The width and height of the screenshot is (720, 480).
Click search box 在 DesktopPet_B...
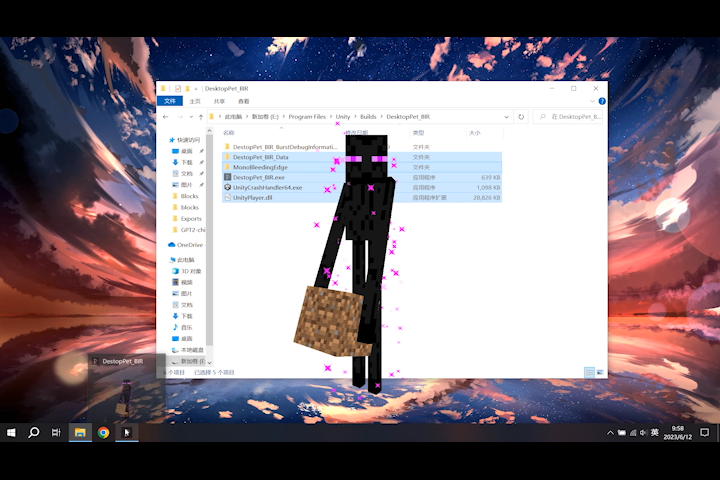pos(568,117)
